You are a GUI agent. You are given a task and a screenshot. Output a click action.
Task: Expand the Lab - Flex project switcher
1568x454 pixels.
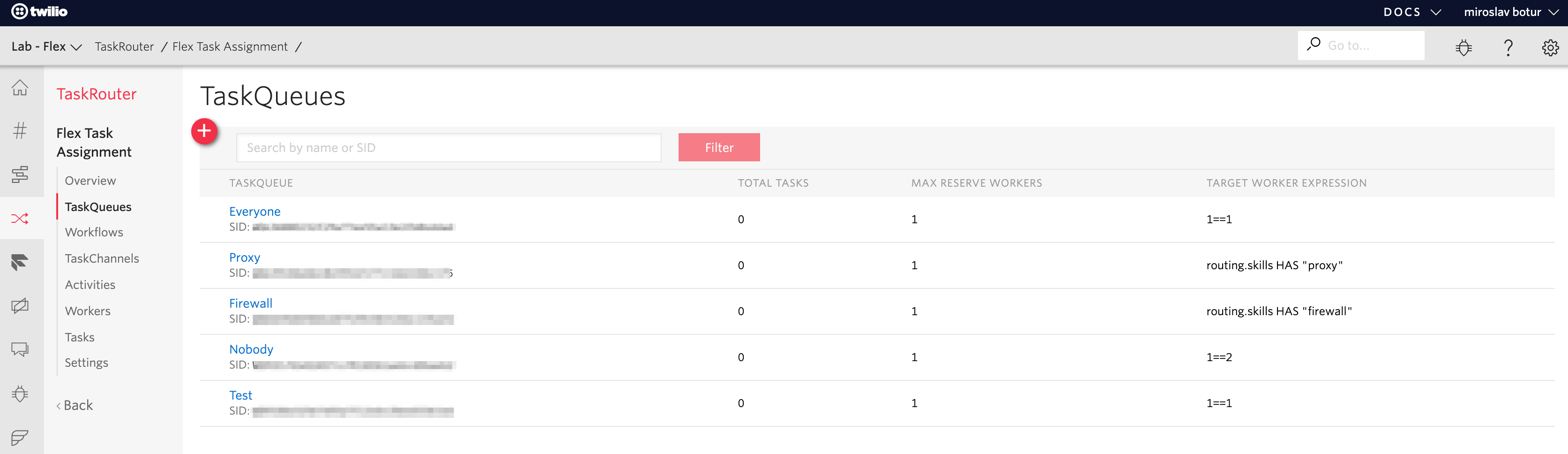point(47,46)
